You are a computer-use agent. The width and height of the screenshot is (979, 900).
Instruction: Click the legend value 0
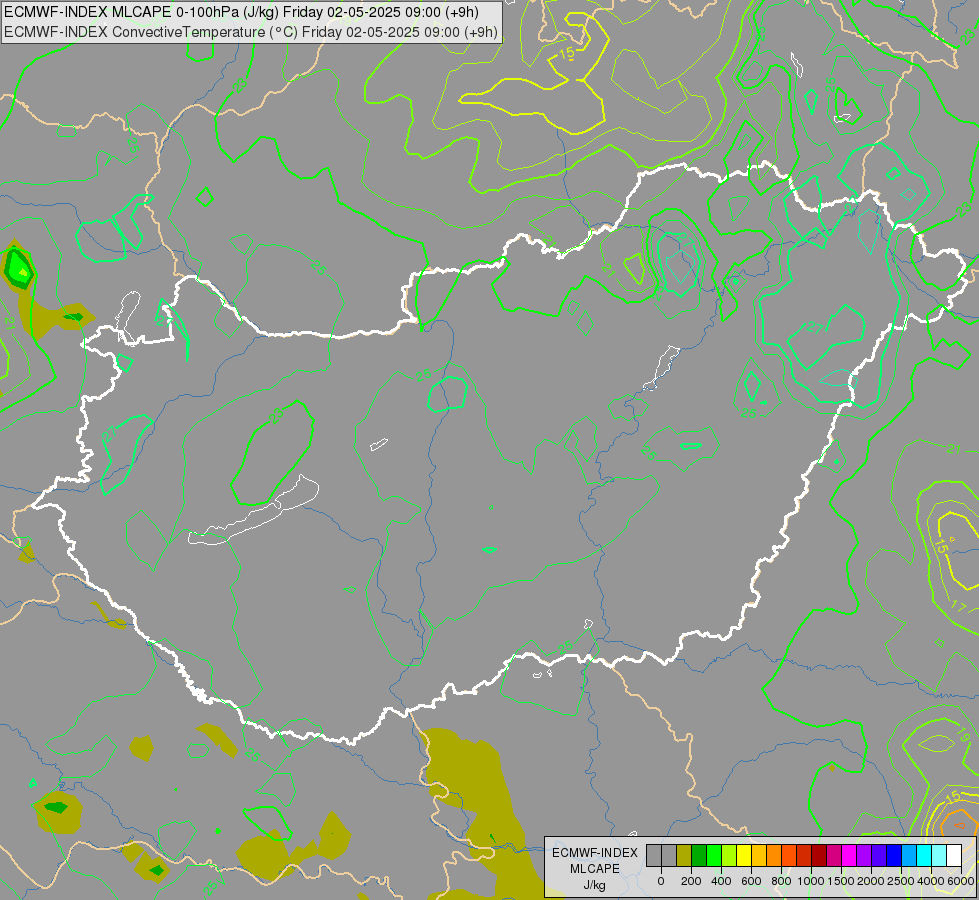[661, 881]
